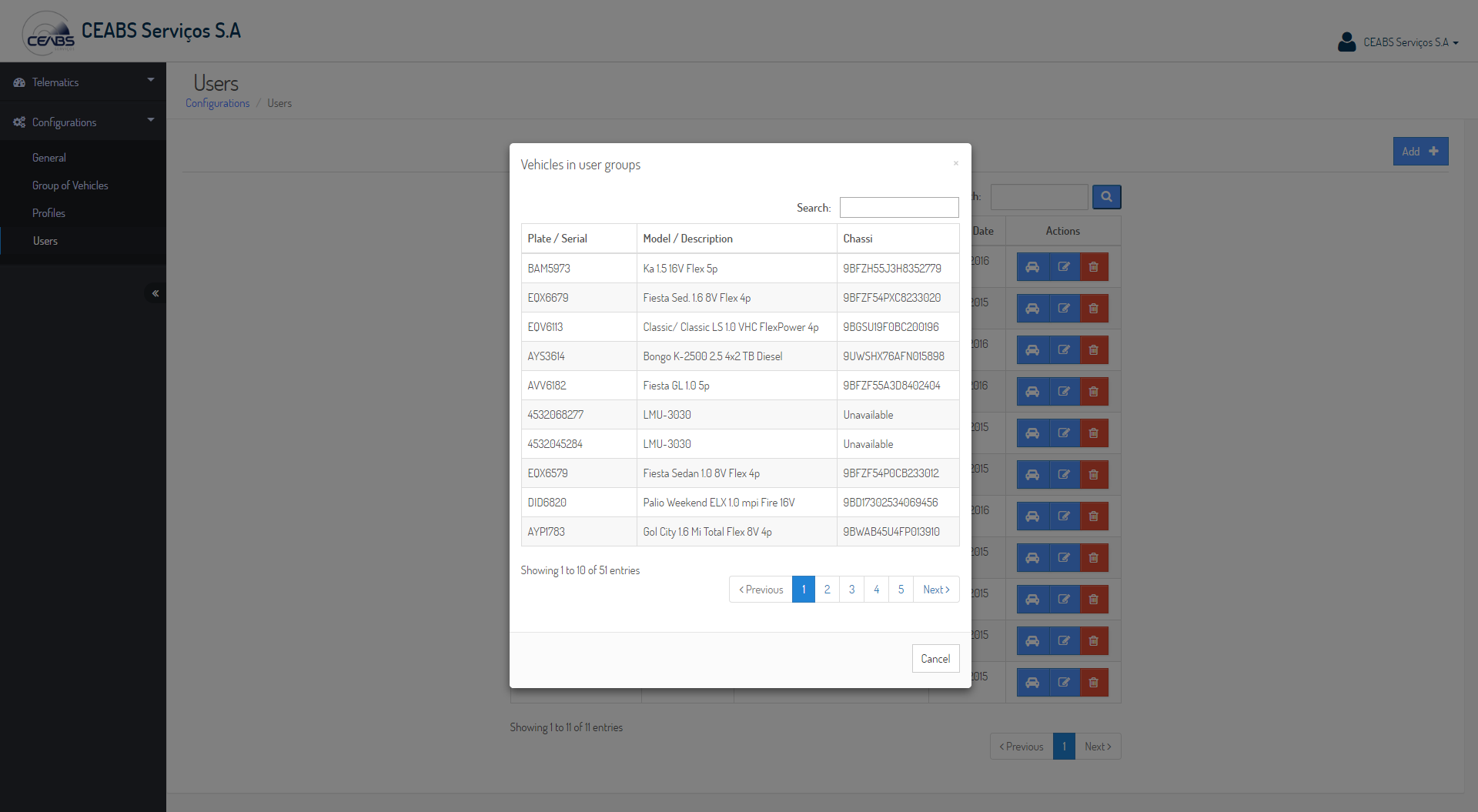Select plate AYS3614 cell
The width and height of the screenshot is (1478, 812).
click(579, 356)
